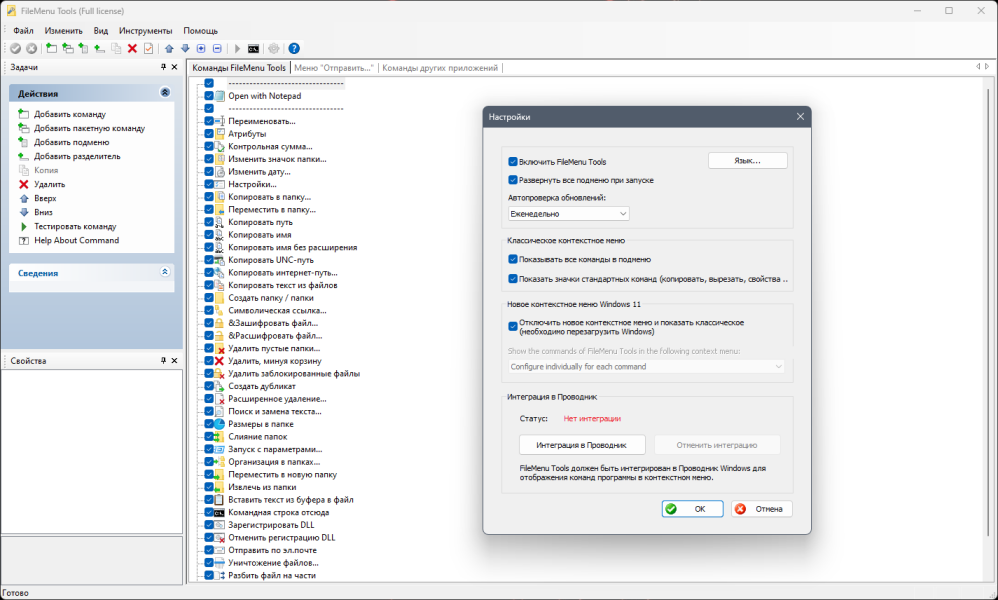Switch to Команды других приложений tab

440,68
